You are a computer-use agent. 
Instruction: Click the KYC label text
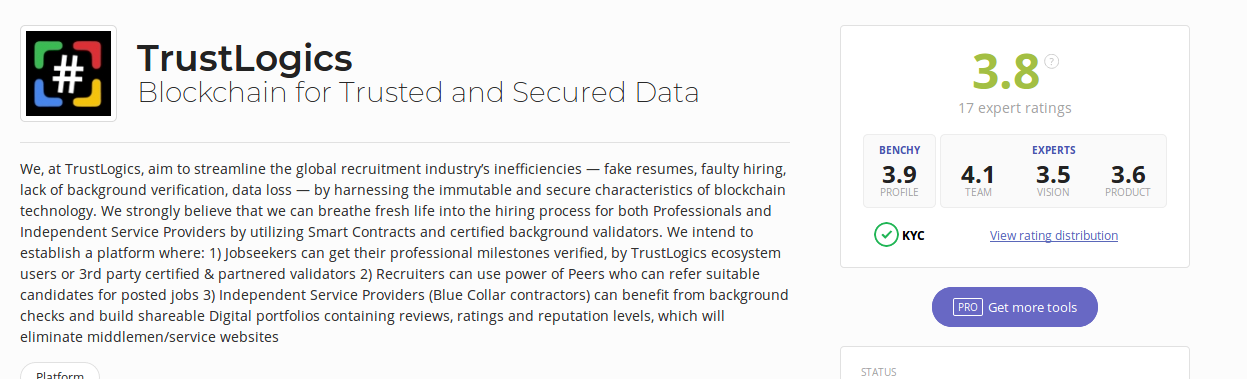913,236
